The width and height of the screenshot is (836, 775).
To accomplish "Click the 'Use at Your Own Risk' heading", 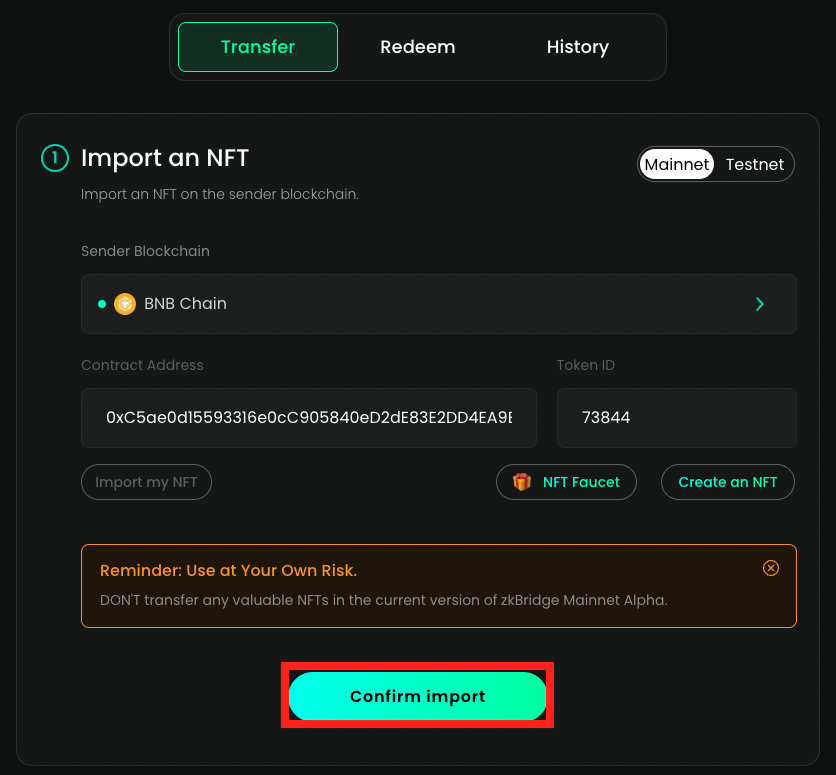I will (228, 571).
